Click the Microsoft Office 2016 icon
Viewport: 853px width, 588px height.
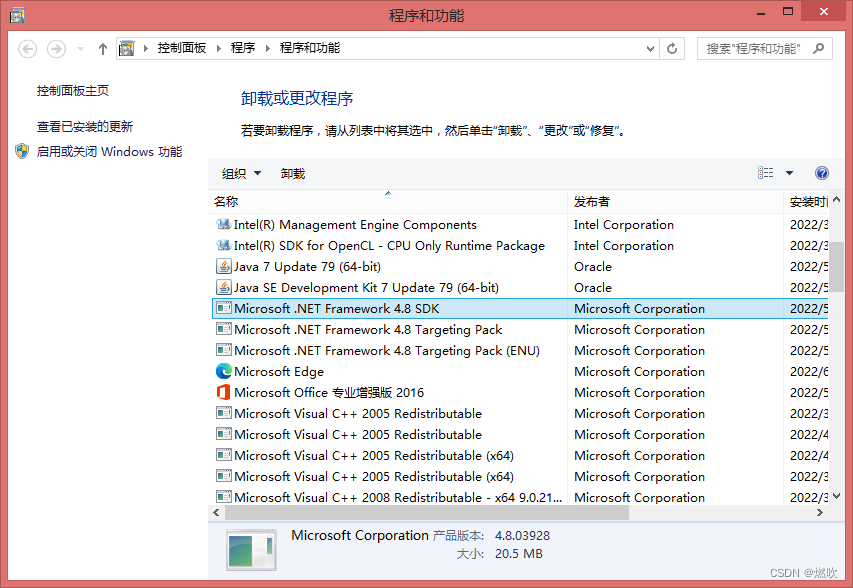click(x=224, y=392)
